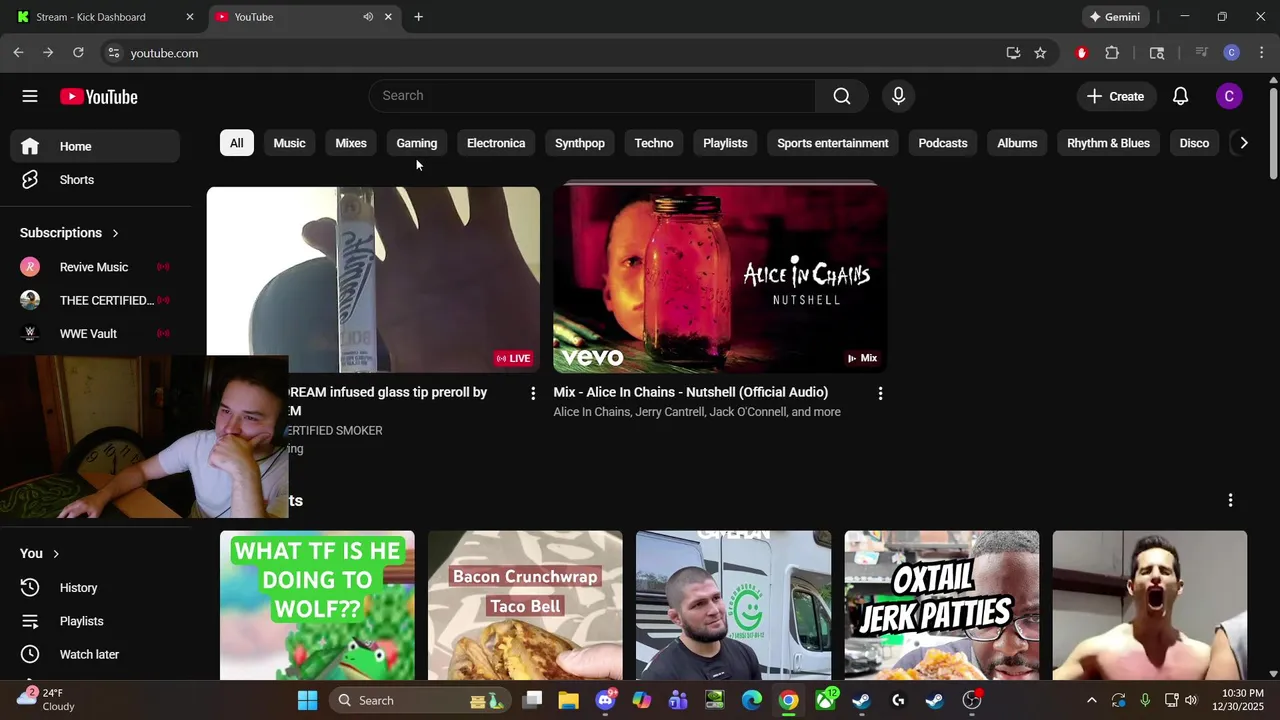Click the YouTube search input field
Screen dimensions: 1280x720
click(592, 96)
